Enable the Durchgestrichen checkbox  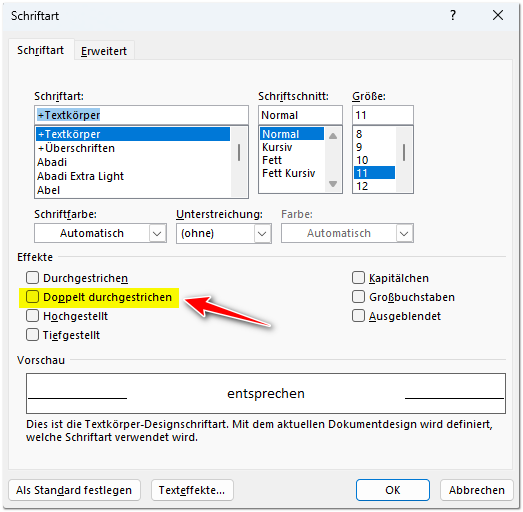pyautogui.click(x=32, y=278)
